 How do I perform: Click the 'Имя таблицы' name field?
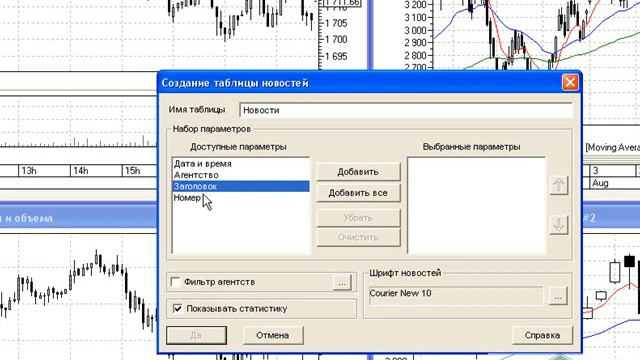point(406,110)
